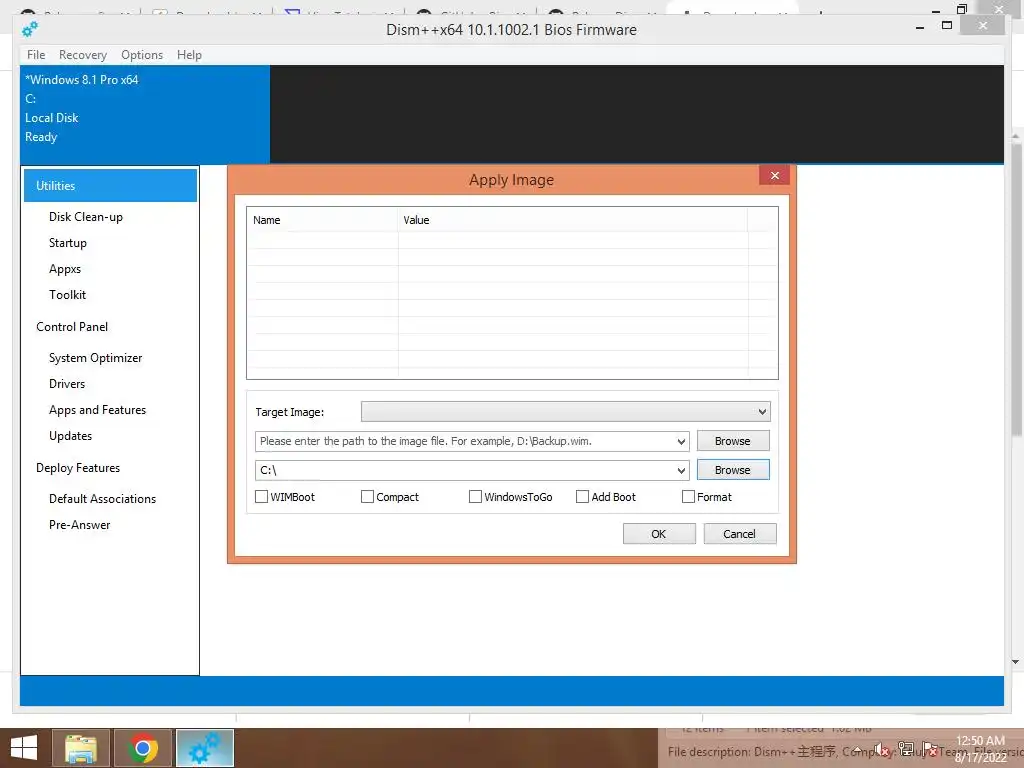Click the volume icon in the system tray
Screen dimensions: 1024x768
pyautogui.click(x=882, y=750)
